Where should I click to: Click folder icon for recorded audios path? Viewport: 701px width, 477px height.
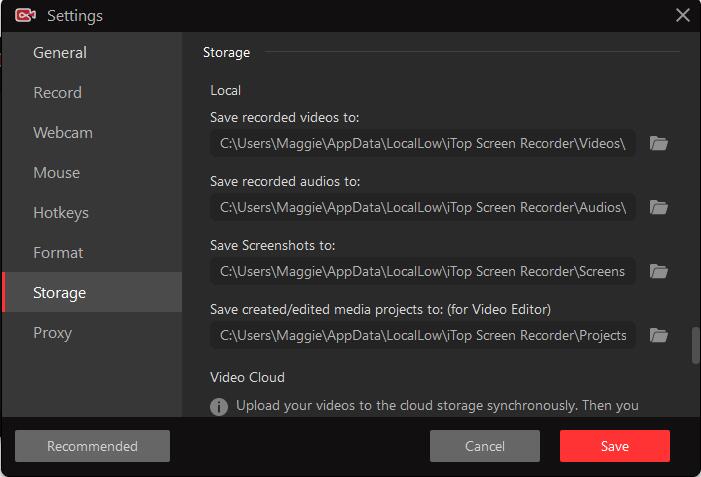658,207
